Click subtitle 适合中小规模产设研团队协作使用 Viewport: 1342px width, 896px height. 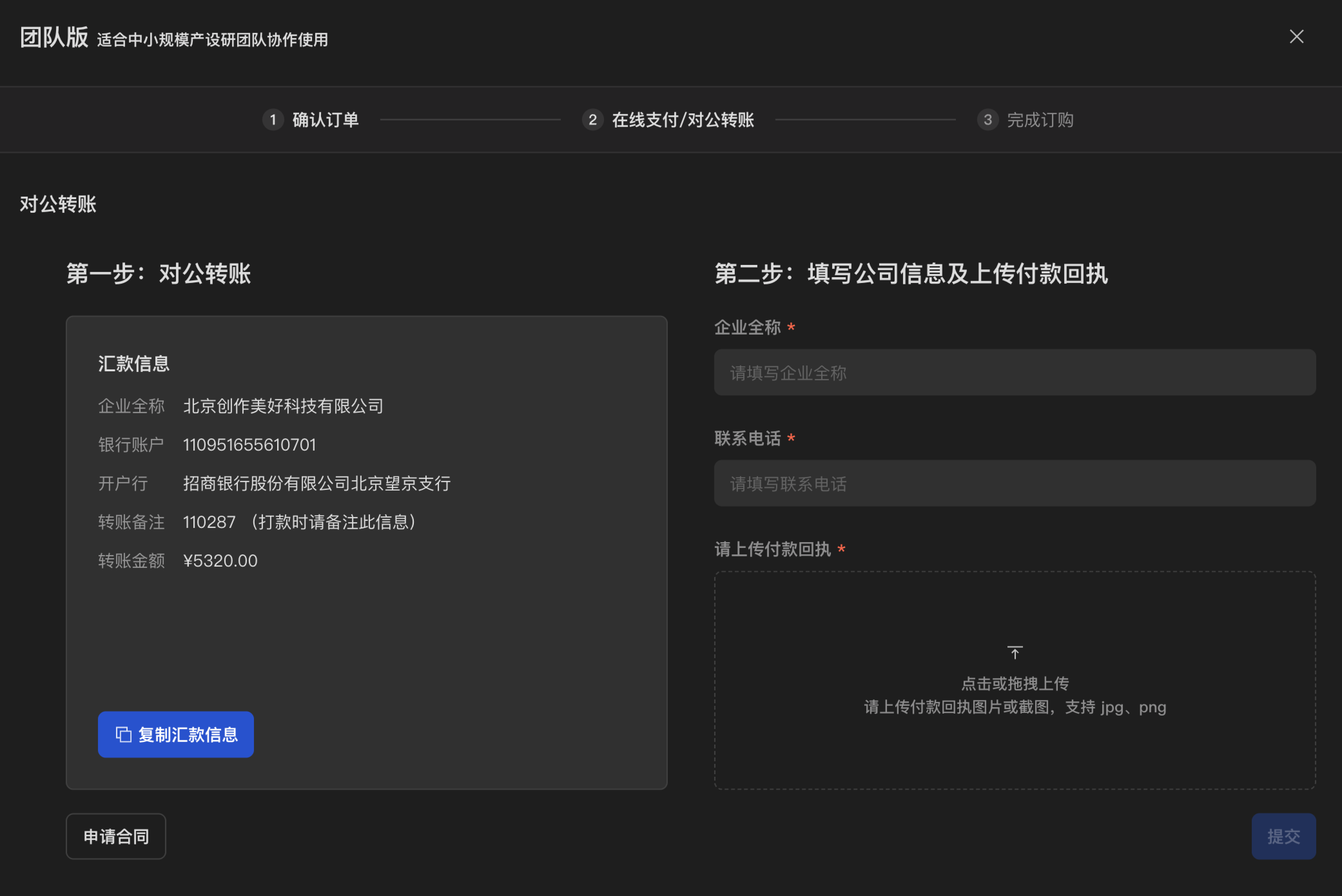pos(212,40)
